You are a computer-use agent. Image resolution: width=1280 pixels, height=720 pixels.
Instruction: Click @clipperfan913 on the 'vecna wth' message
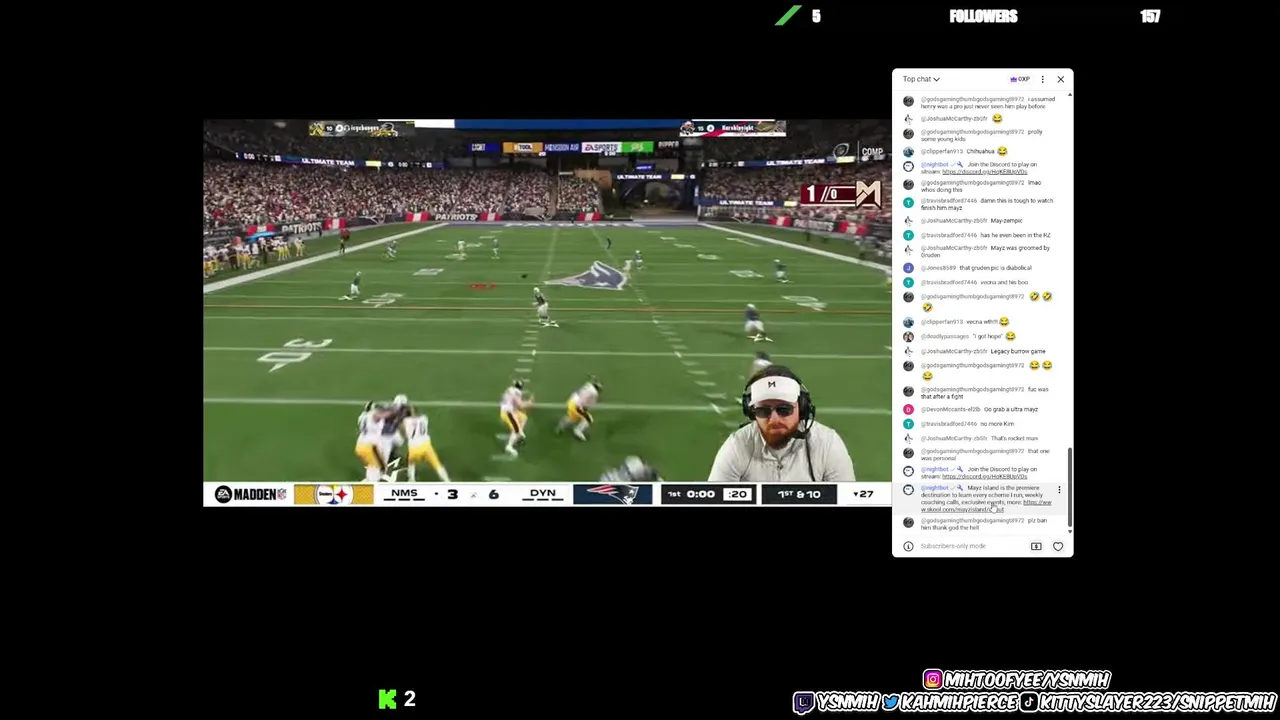(x=942, y=322)
